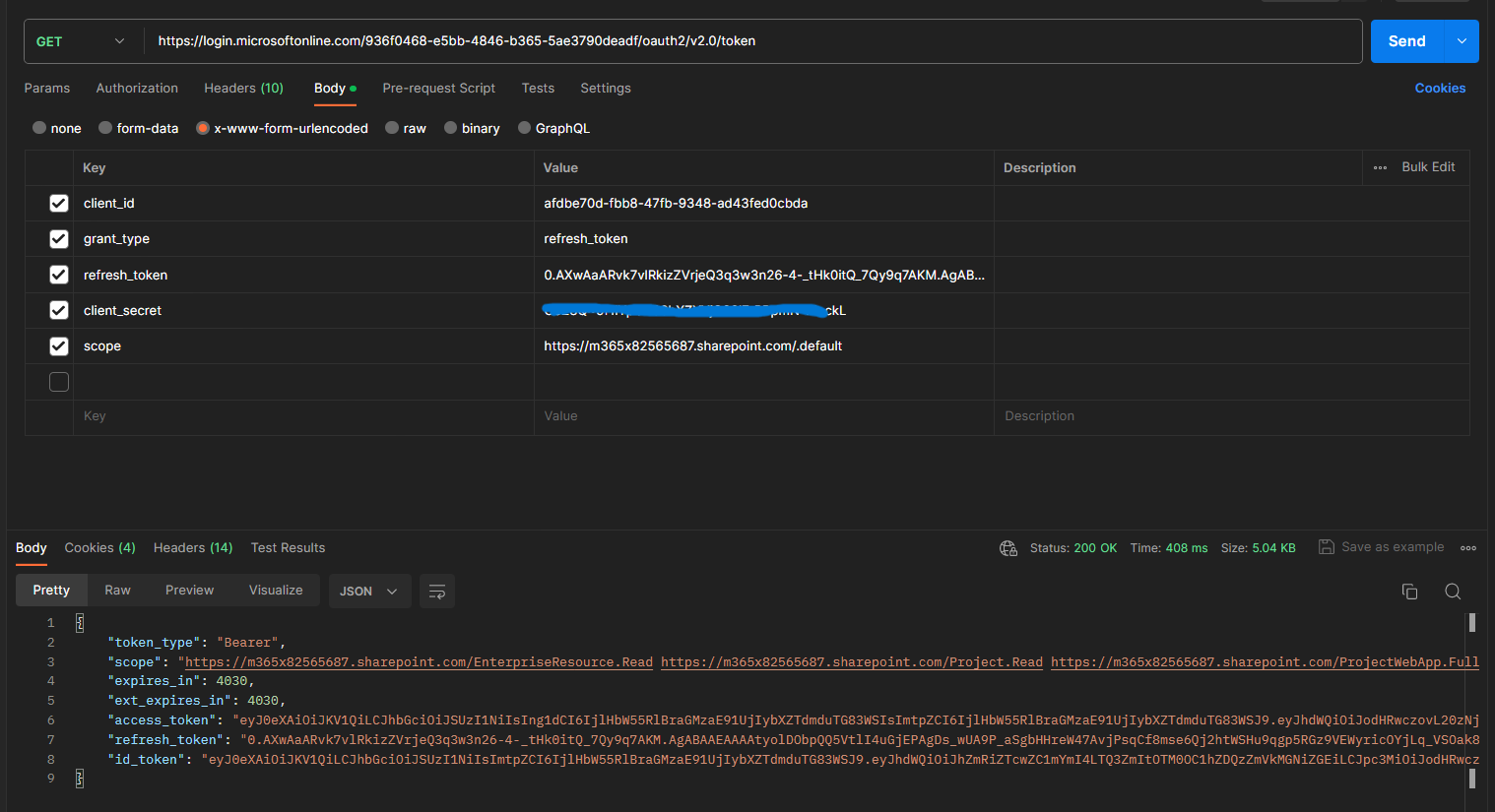Click the EnterpriseResource.Read scope link

[x=419, y=662]
